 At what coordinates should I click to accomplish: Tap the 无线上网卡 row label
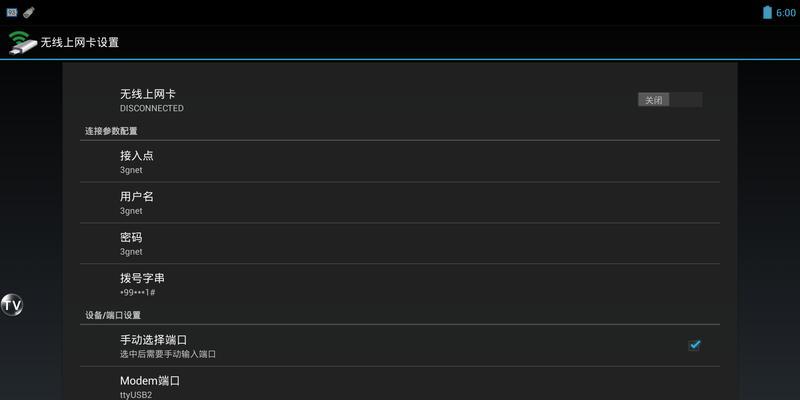[148, 94]
